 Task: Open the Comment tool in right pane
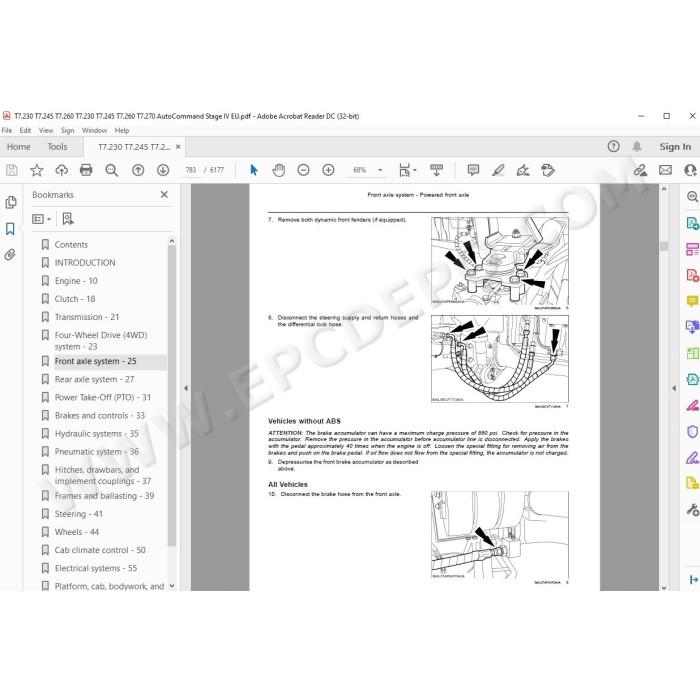[692, 301]
